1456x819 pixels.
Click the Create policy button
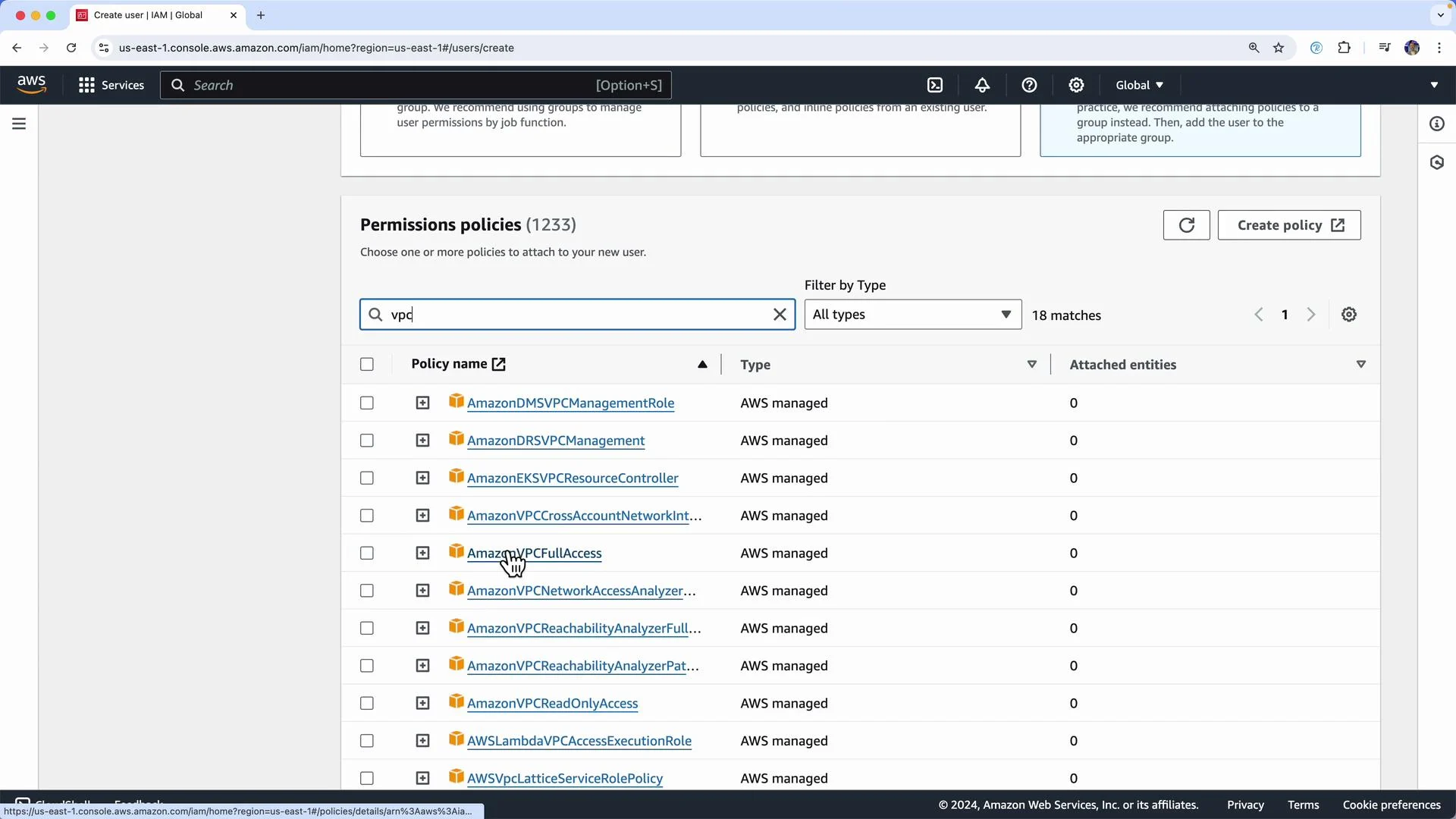pos(1289,225)
